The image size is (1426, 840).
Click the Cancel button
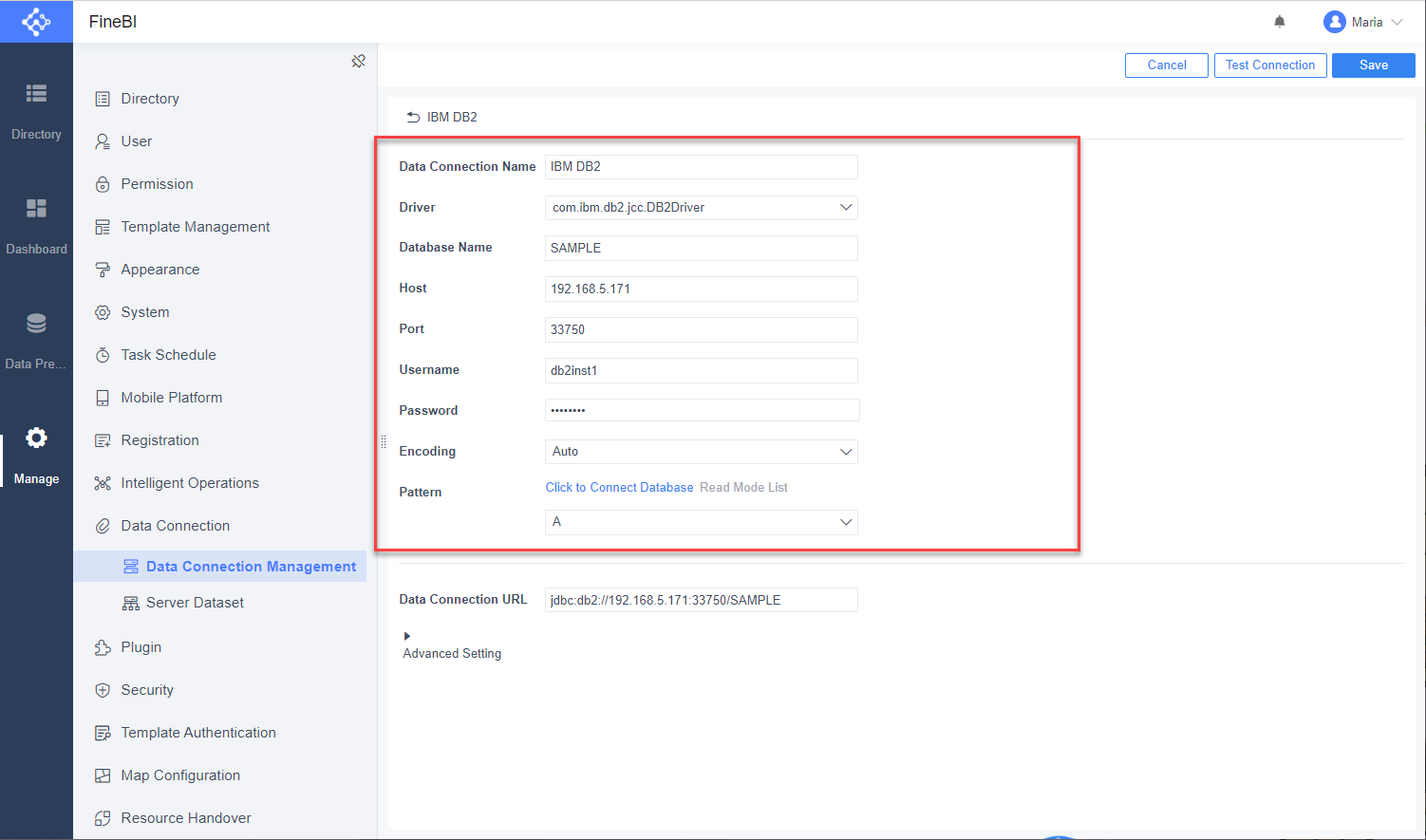pyautogui.click(x=1167, y=65)
